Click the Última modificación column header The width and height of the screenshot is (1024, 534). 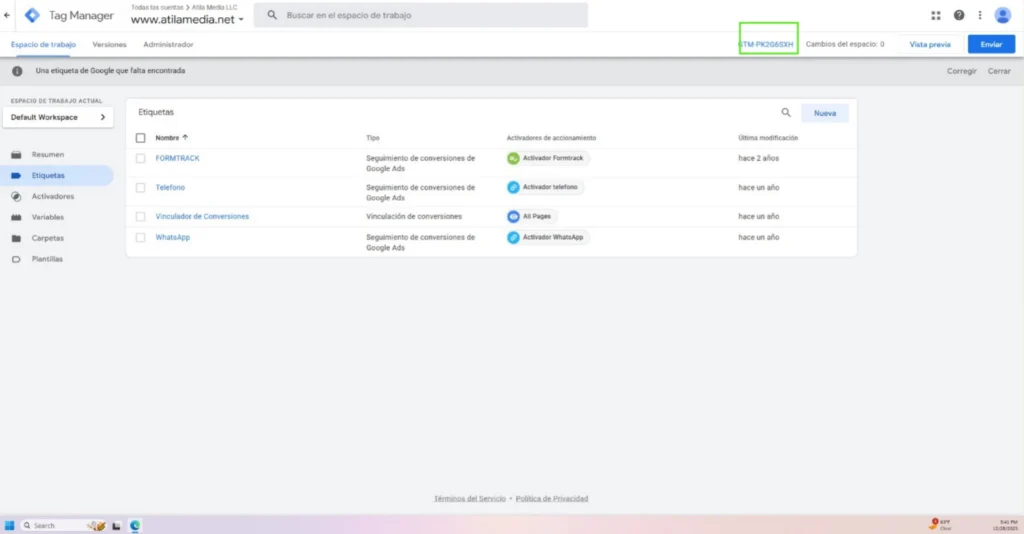767,138
